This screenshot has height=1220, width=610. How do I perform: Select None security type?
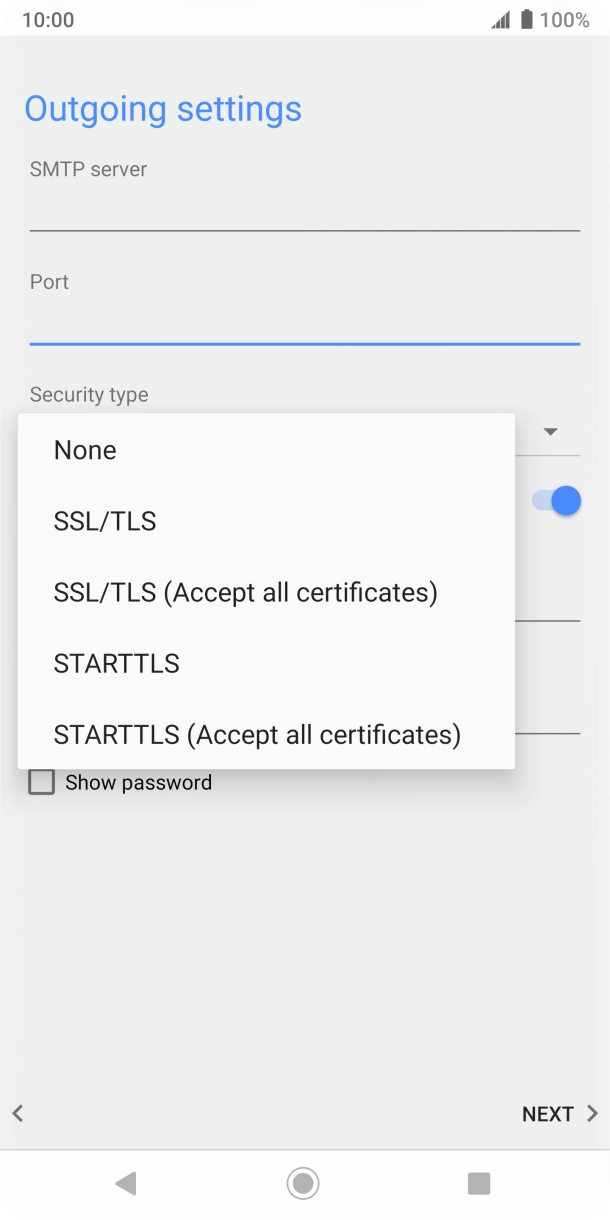[x=86, y=450]
